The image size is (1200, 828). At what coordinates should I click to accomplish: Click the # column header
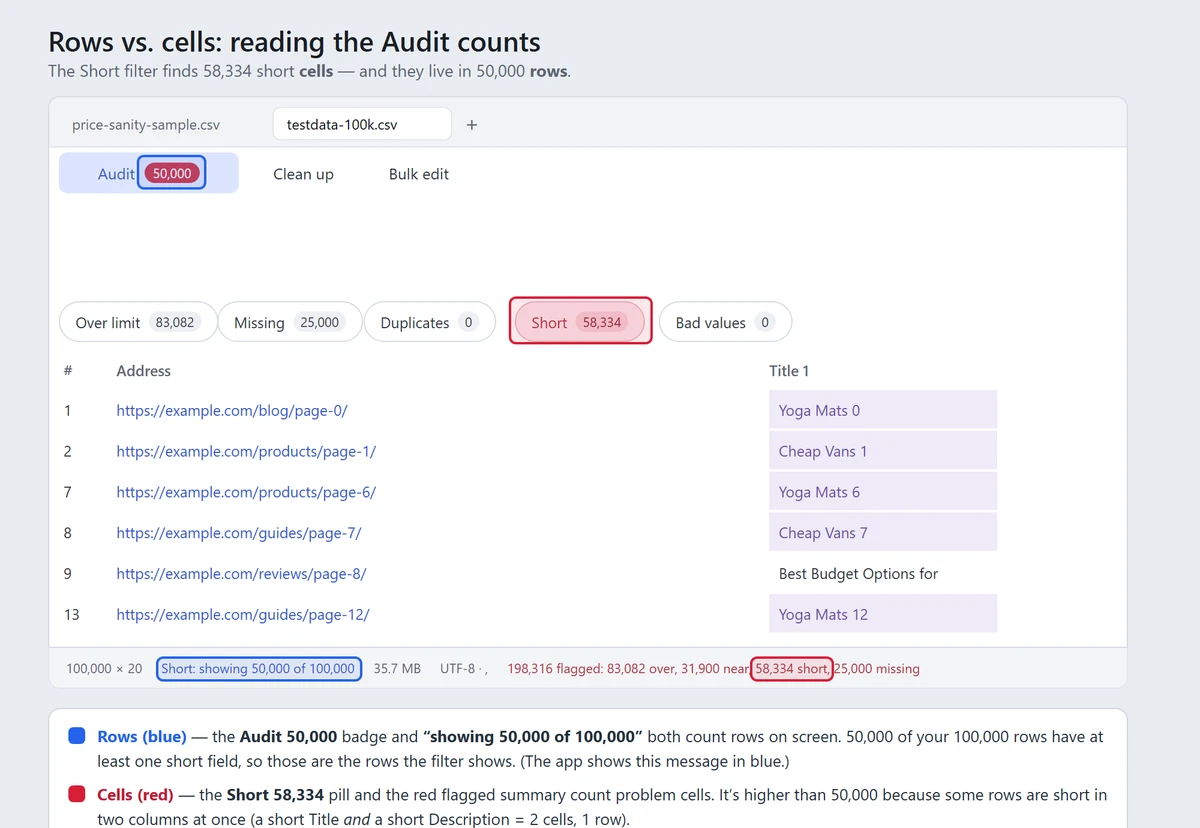coord(68,371)
